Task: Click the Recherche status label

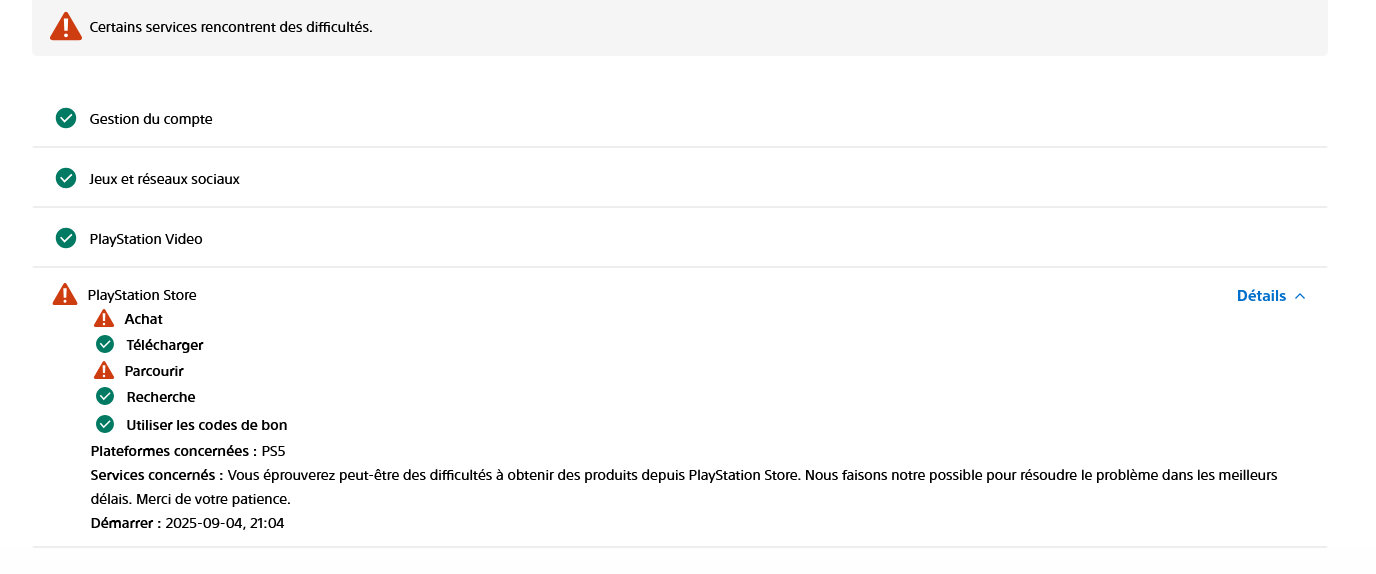Action: point(161,397)
